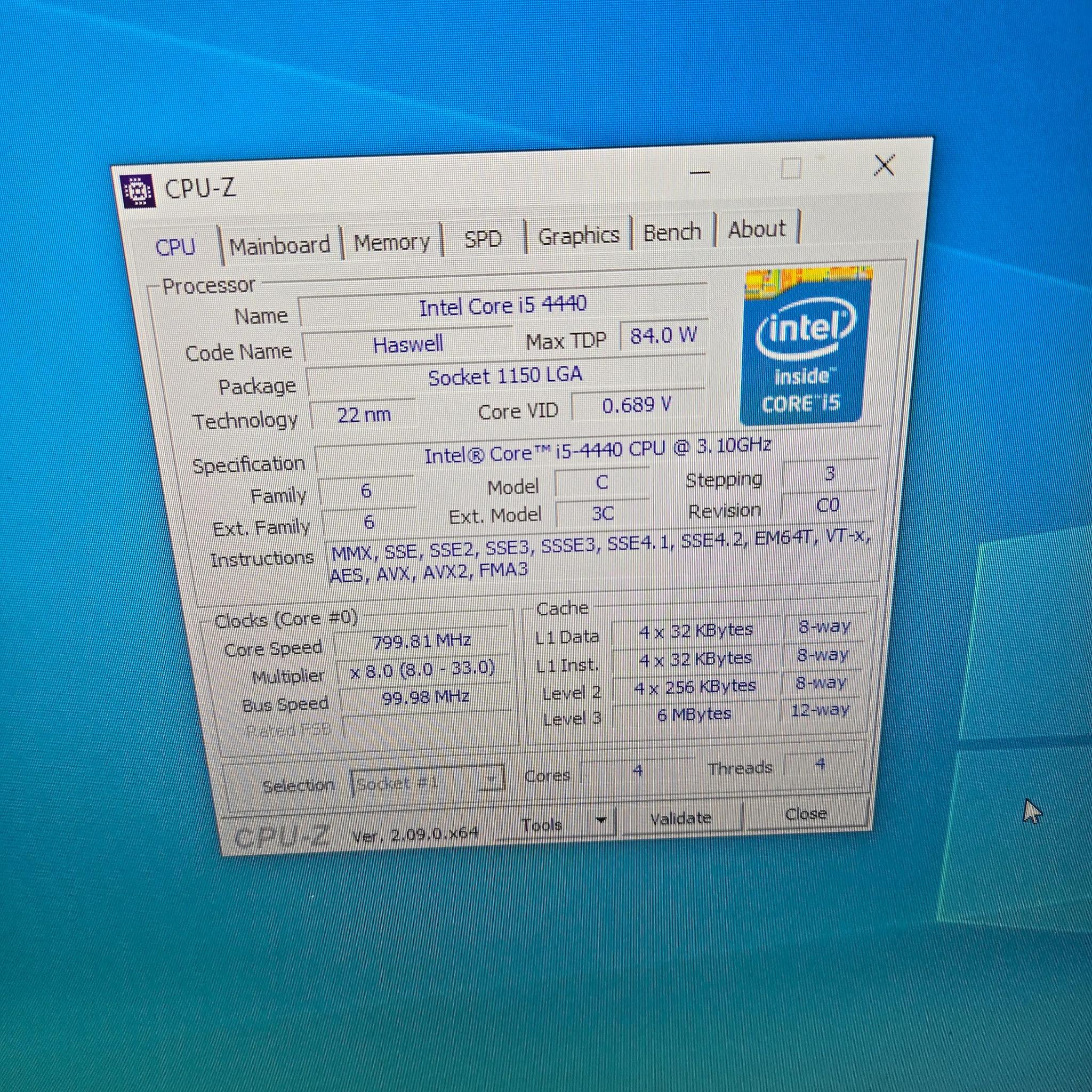Click the Intel Core i5 logo badge
Screen dimensions: 1092x1092
[x=806, y=346]
